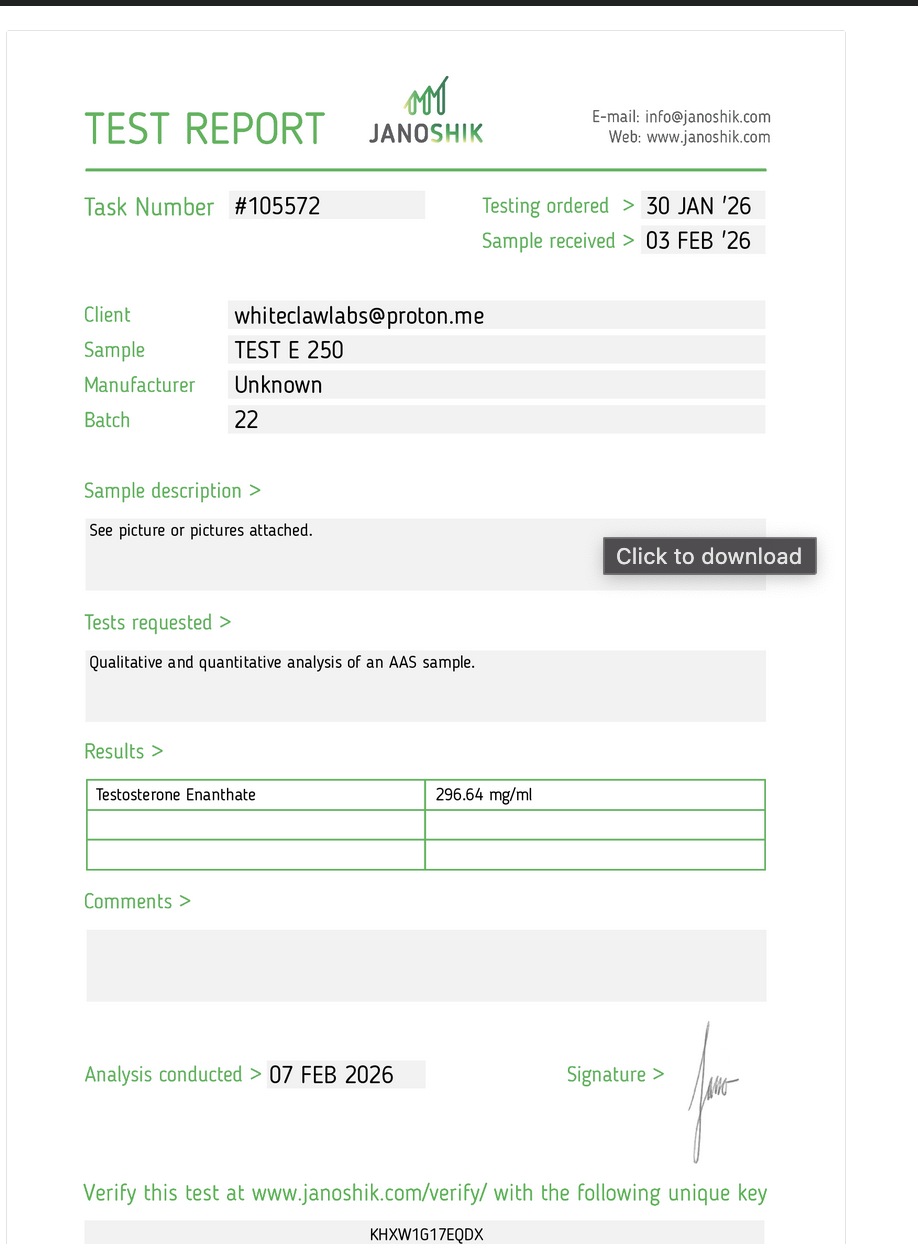Select the Testing ordered date 30 JAN '26
The width and height of the screenshot is (918, 1244).
point(702,206)
